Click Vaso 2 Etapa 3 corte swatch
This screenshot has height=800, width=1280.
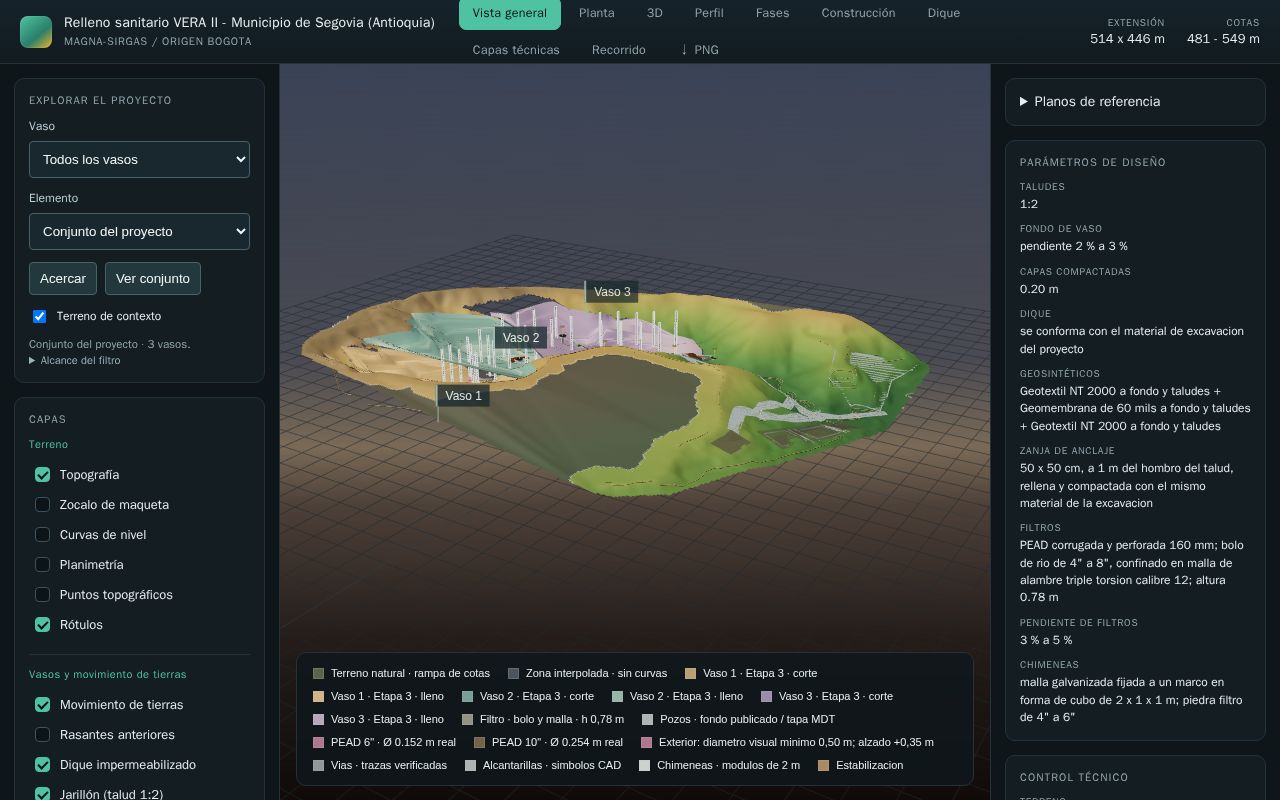tap(468, 697)
